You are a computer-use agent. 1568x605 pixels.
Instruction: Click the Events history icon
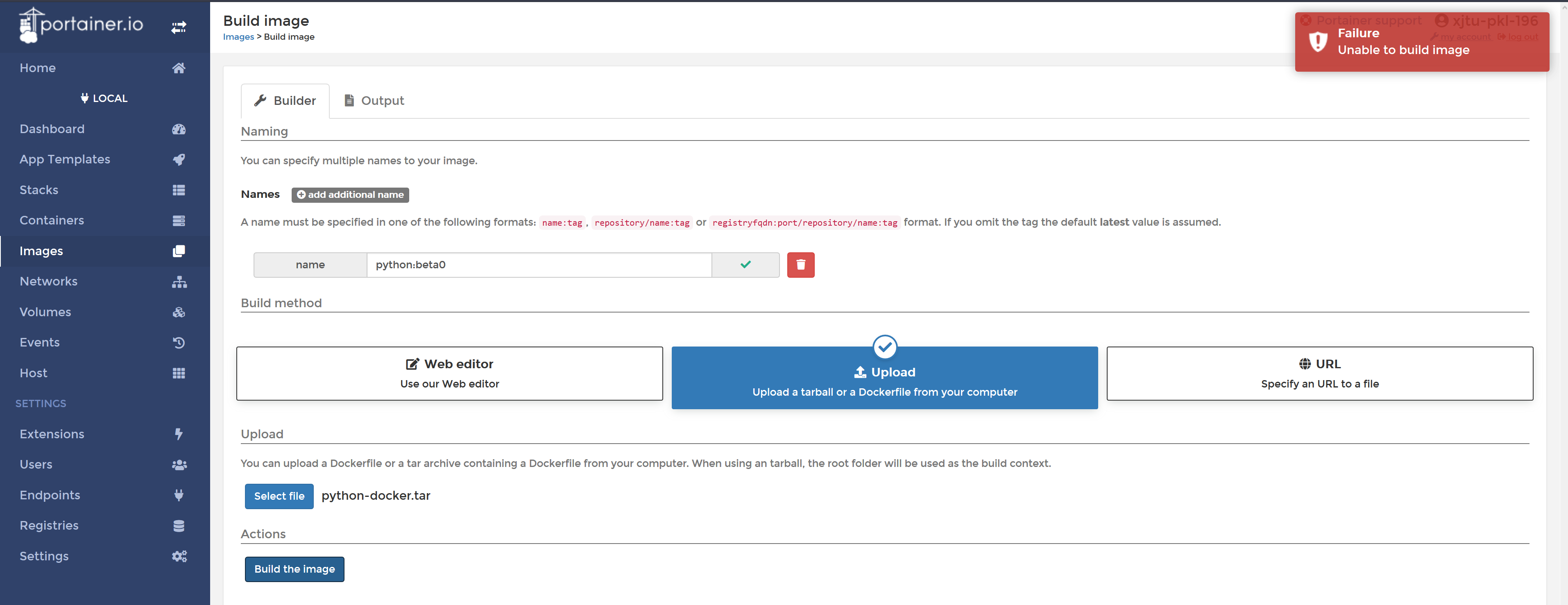[178, 343]
